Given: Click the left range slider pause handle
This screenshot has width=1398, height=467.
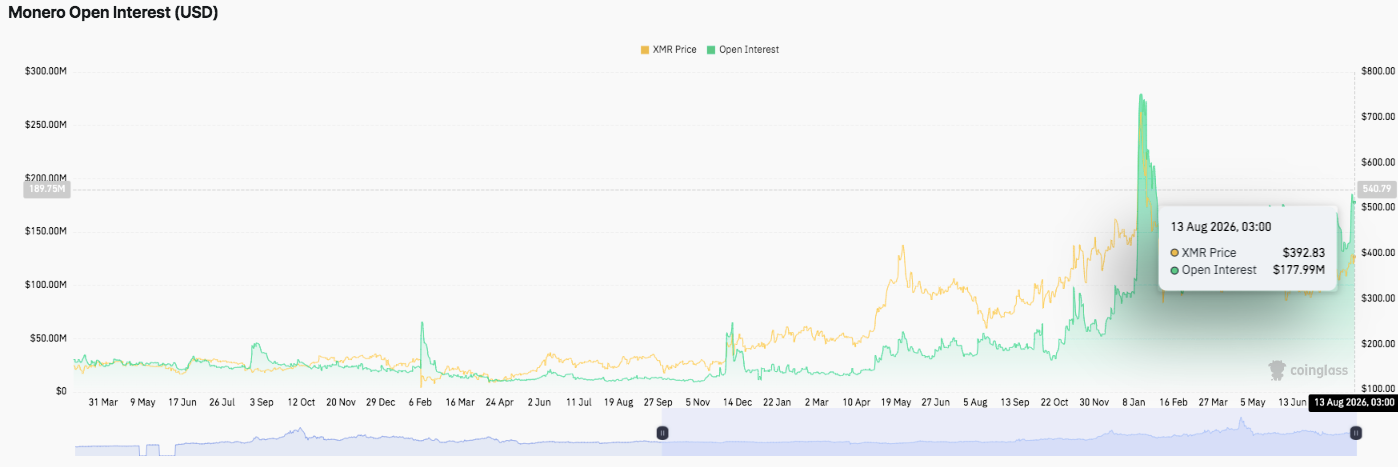Looking at the screenshot, I should pyautogui.click(x=662, y=432).
